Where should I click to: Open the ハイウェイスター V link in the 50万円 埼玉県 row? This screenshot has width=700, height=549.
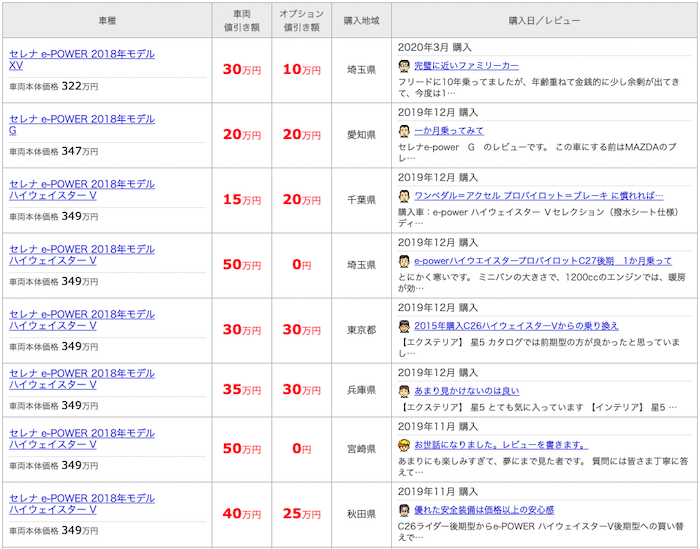82,255
